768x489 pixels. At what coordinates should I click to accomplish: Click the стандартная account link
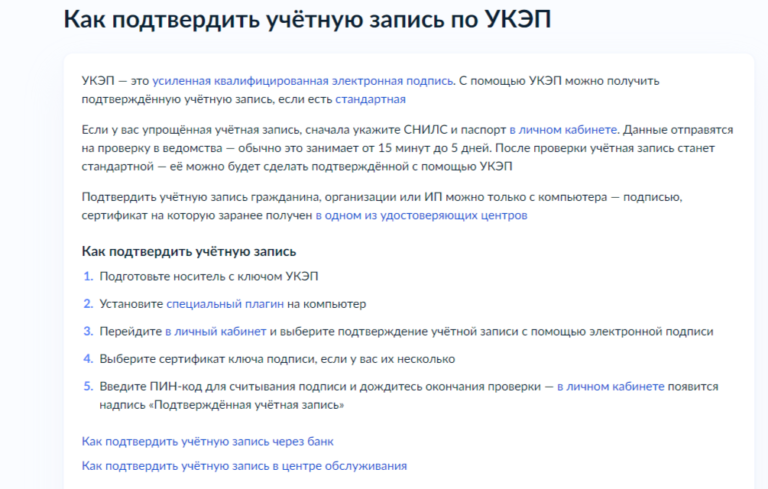click(x=370, y=99)
